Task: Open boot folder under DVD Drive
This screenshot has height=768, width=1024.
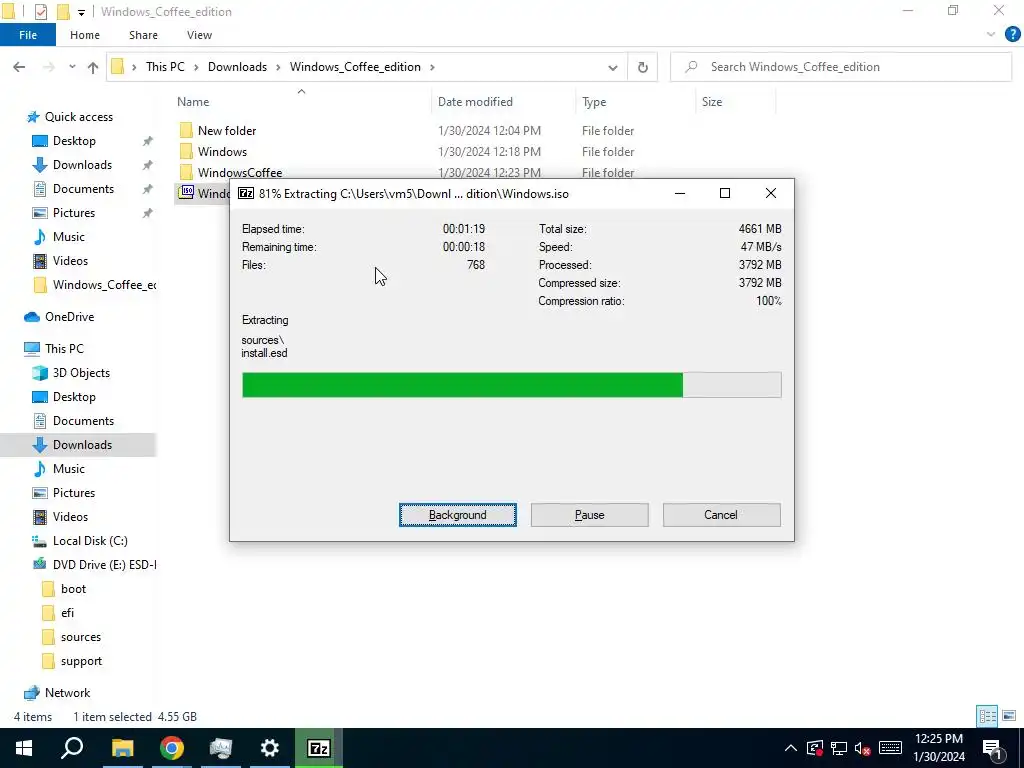Action: point(73,589)
